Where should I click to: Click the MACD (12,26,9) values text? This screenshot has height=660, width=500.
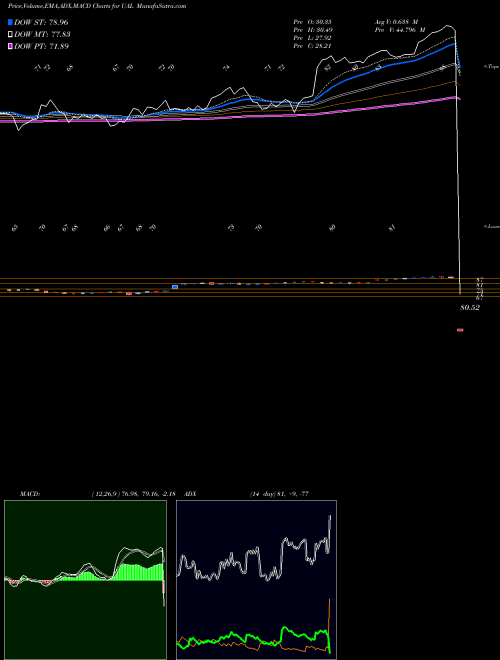[x=133, y=494]
